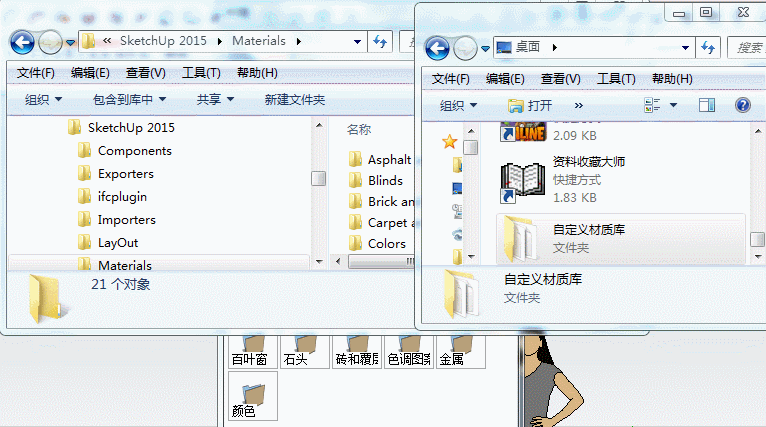
Task: Refresh the desktop window address bar
Action: click(x=708, y=48)
